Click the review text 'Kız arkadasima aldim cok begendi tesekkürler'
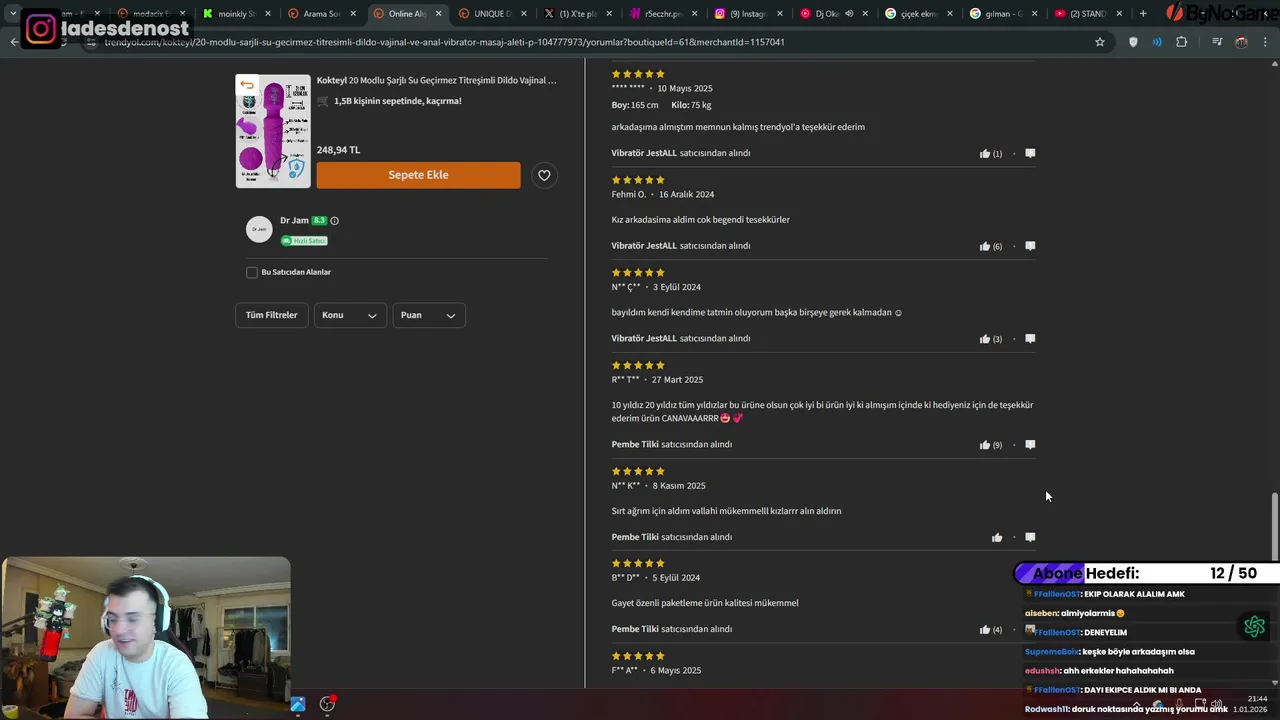 pyautogui.click(x=700, y=220)
